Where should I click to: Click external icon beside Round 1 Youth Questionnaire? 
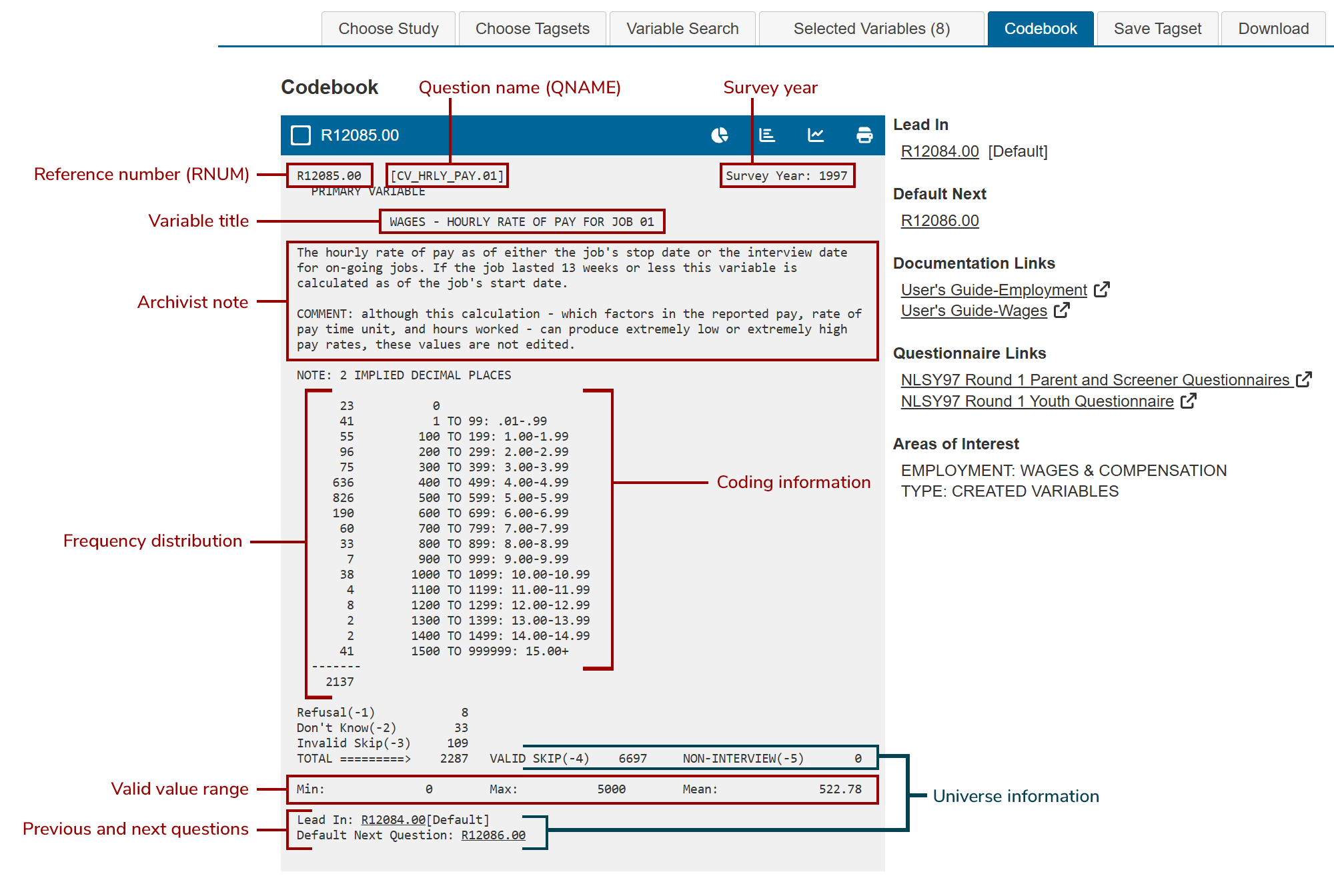tap(1189, 401)
